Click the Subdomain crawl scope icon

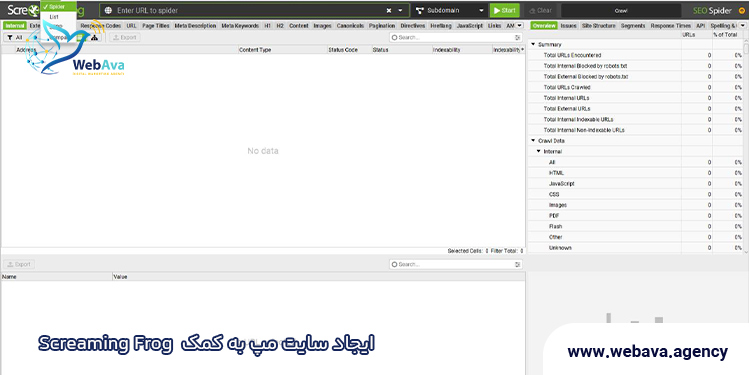coord(420,11)
